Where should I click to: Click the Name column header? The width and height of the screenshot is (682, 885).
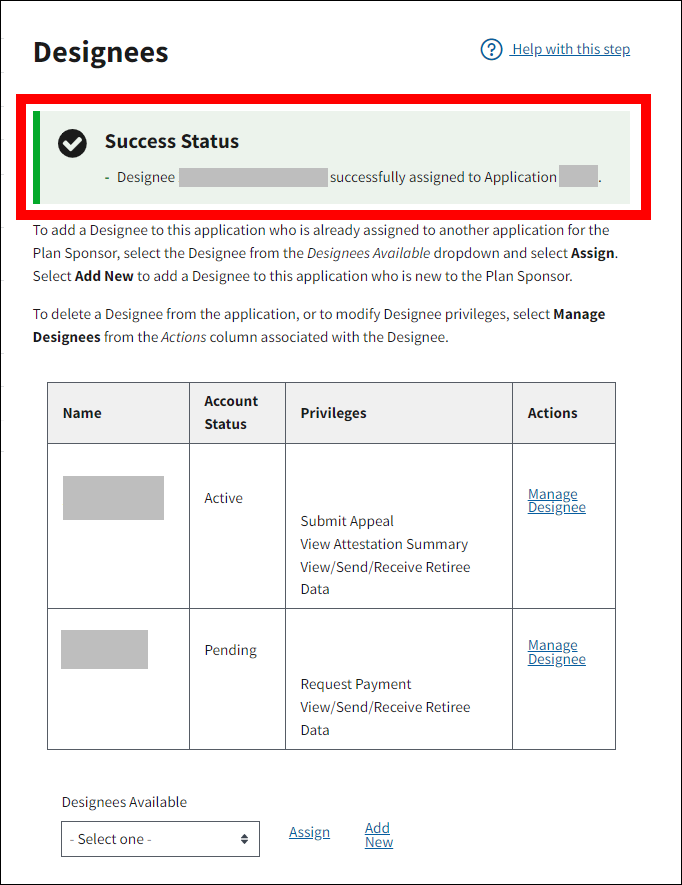pos(82,413)
